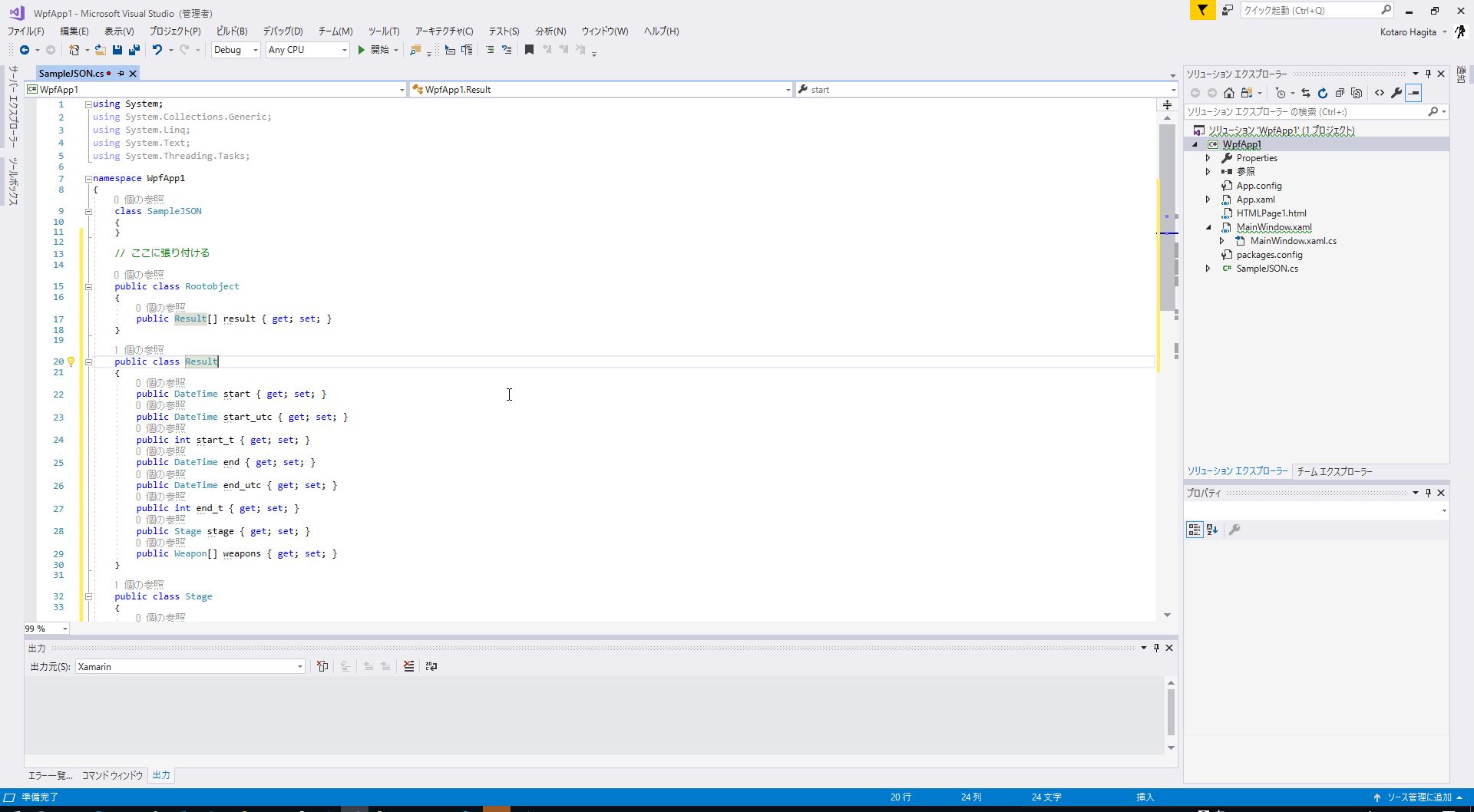Click the Save All icon in the toolbar
This screenshot has width=1474, height=812.
[x=134, y=50]
